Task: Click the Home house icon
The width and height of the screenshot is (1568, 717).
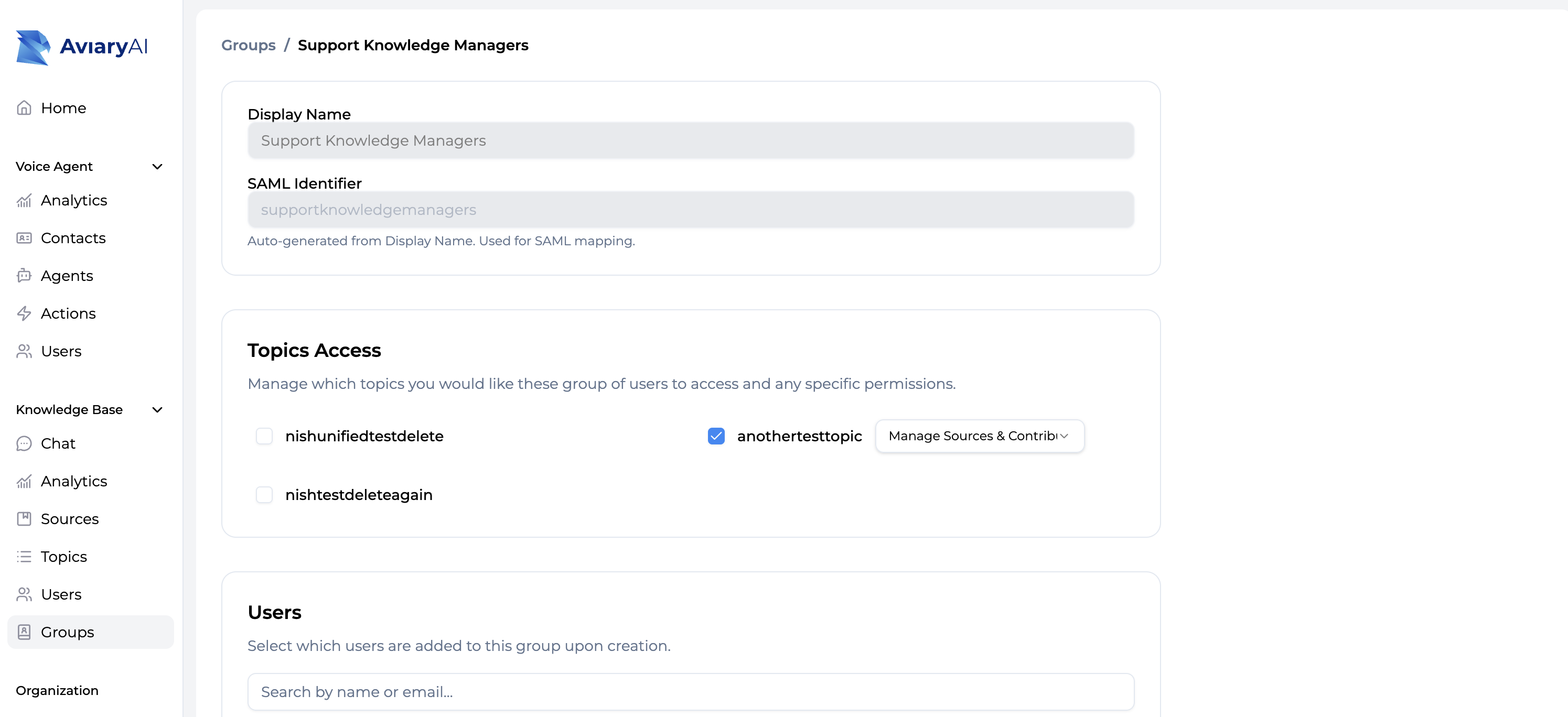Action: (x=24, y=107)
